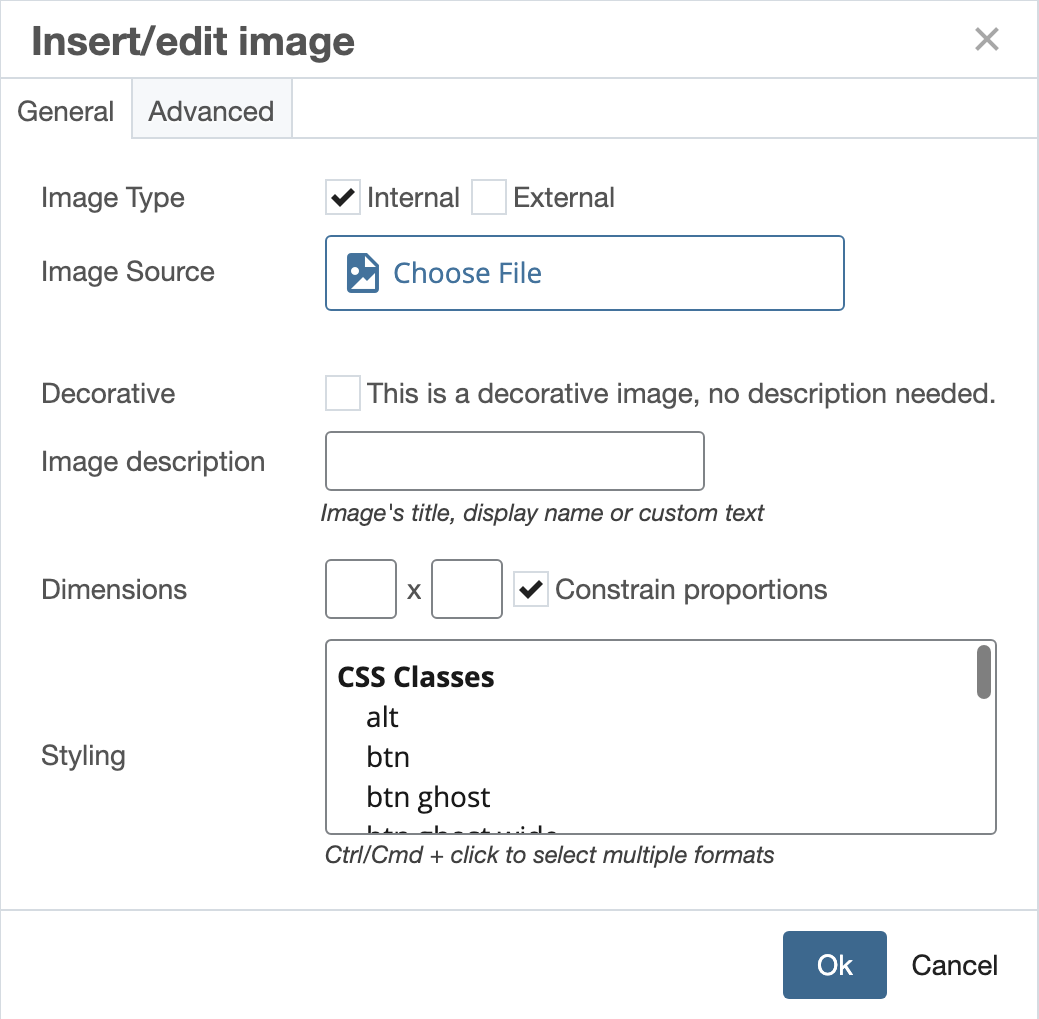Select the btn CSS class
Viewport: 1039px width, 1019px height.
[388, 757]
